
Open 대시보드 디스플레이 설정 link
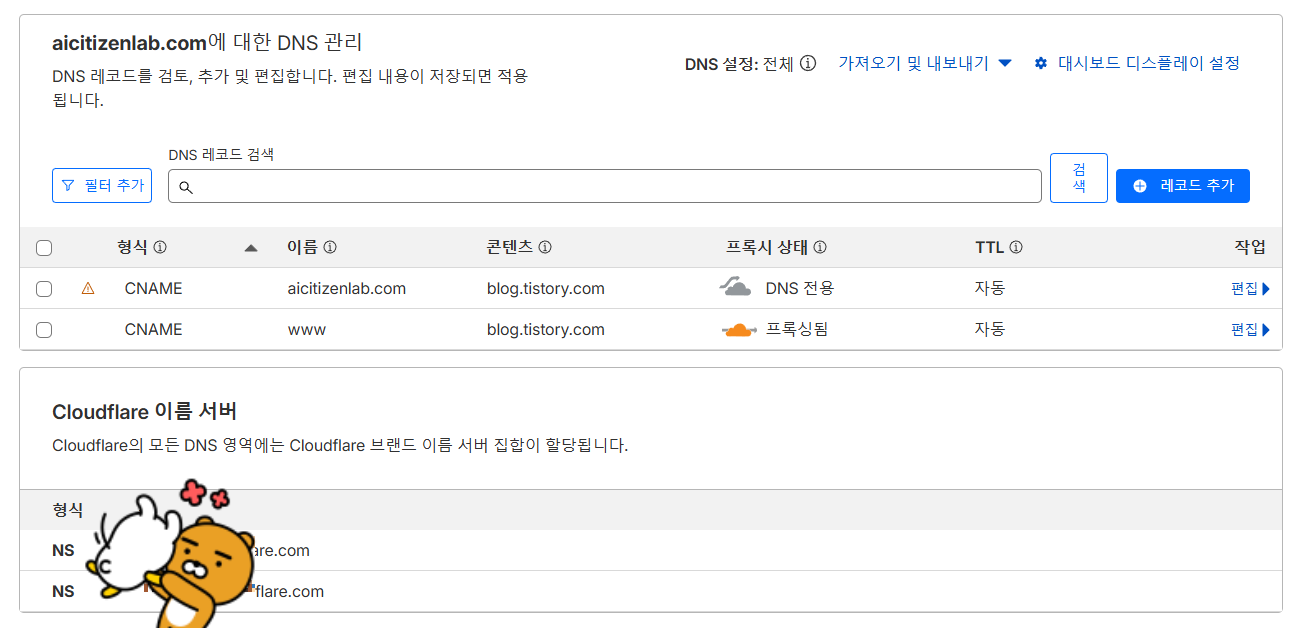1149,63
